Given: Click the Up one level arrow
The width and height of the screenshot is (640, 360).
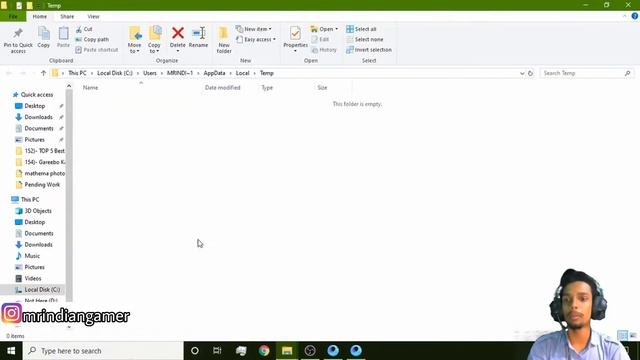Looking at the screenshot, I should click(x=43, y=73).
